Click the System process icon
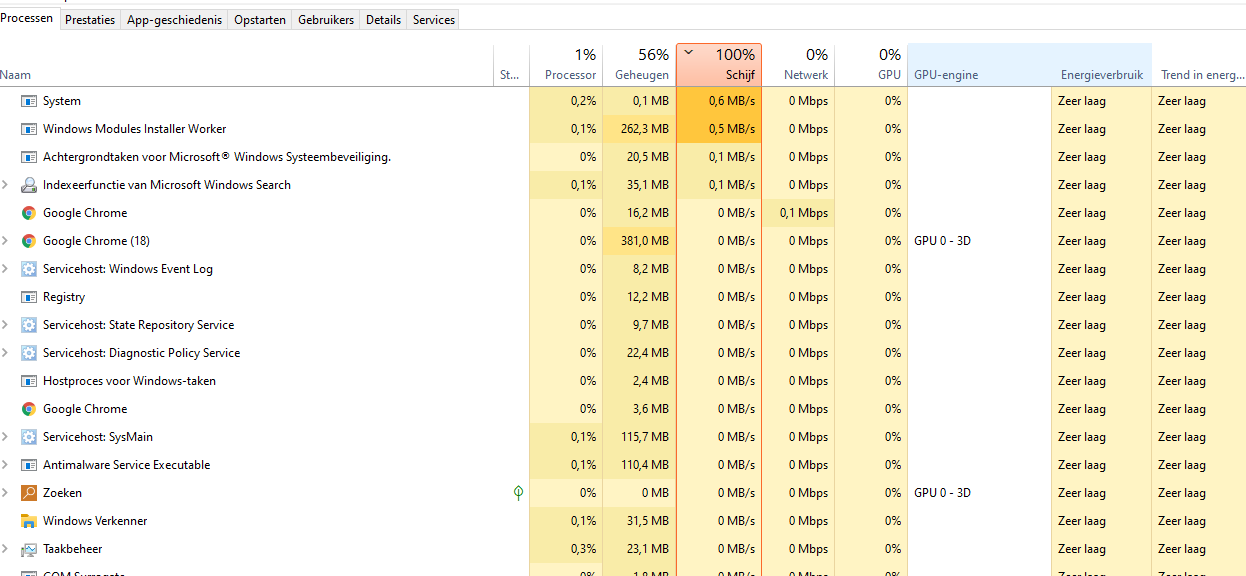Screen dimensions: 1246x576 tap(29, 101)
